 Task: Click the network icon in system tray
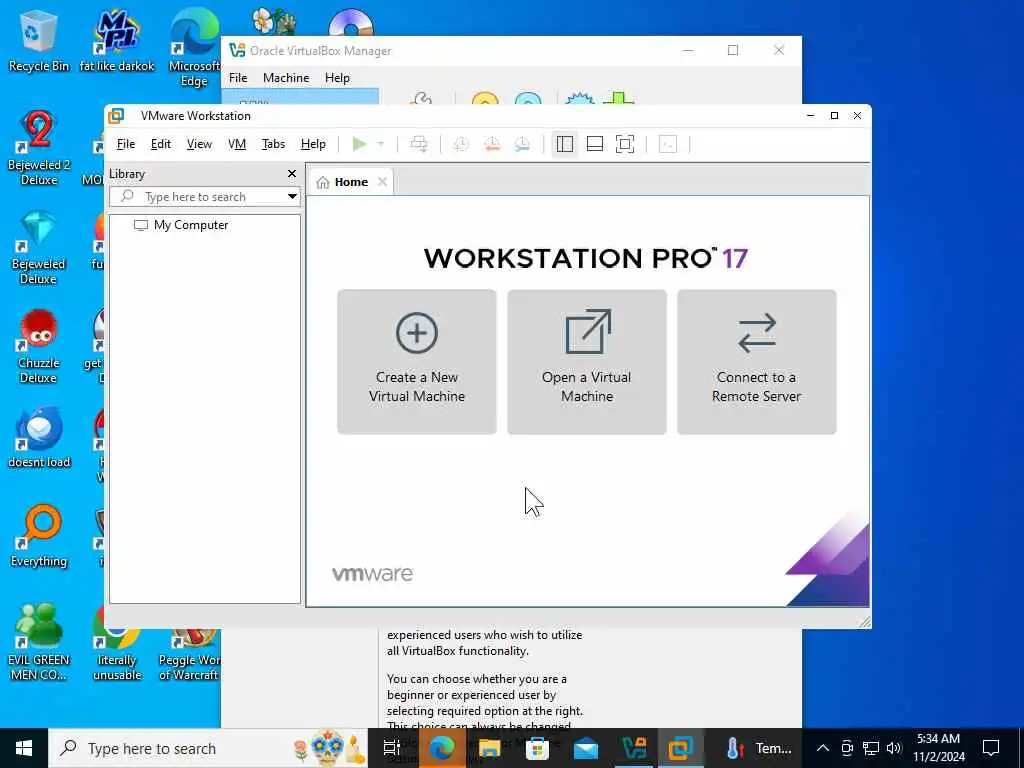point(871,748)
